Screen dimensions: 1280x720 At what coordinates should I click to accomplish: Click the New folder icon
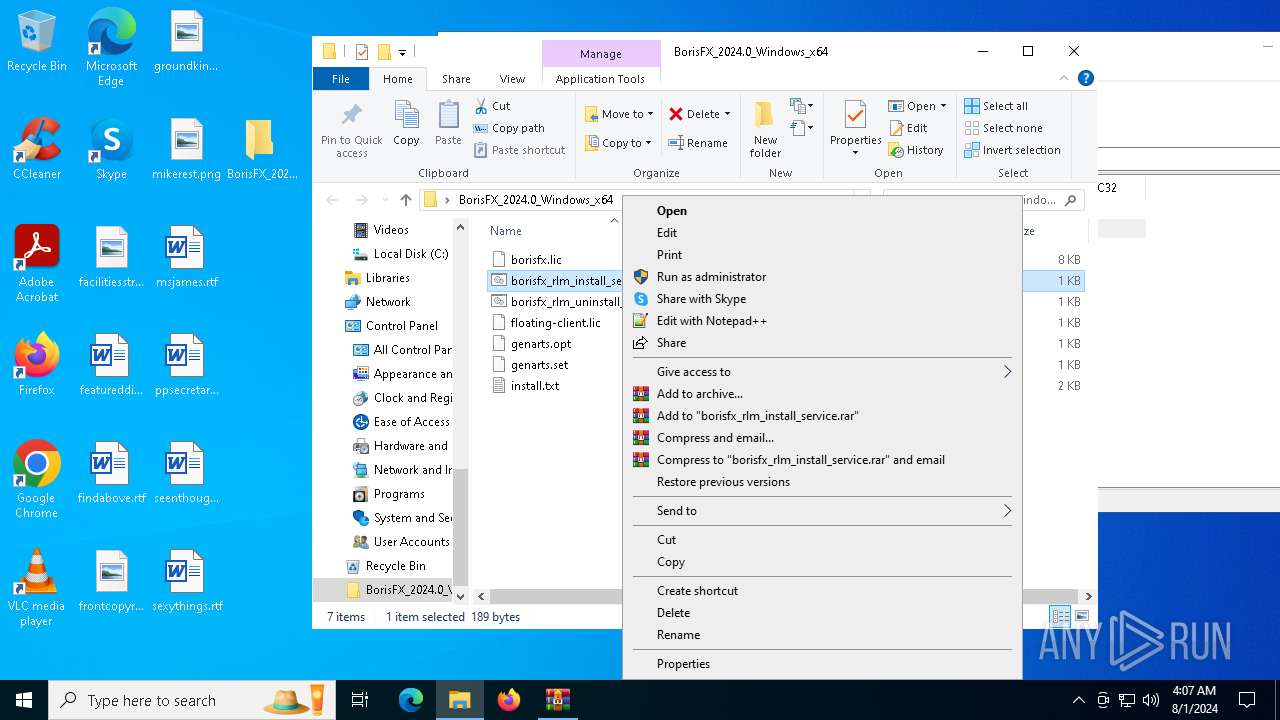pyautogui.click(x=765, y=115)
